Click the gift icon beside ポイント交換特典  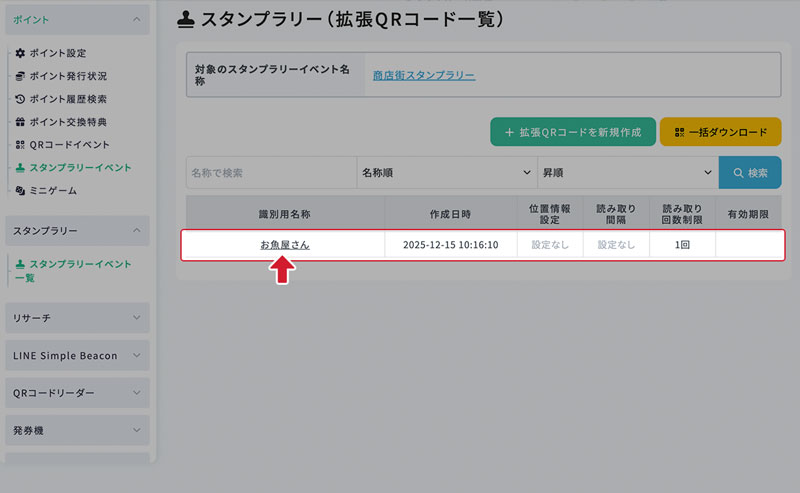pyautogui.click(x=20, y=122)
